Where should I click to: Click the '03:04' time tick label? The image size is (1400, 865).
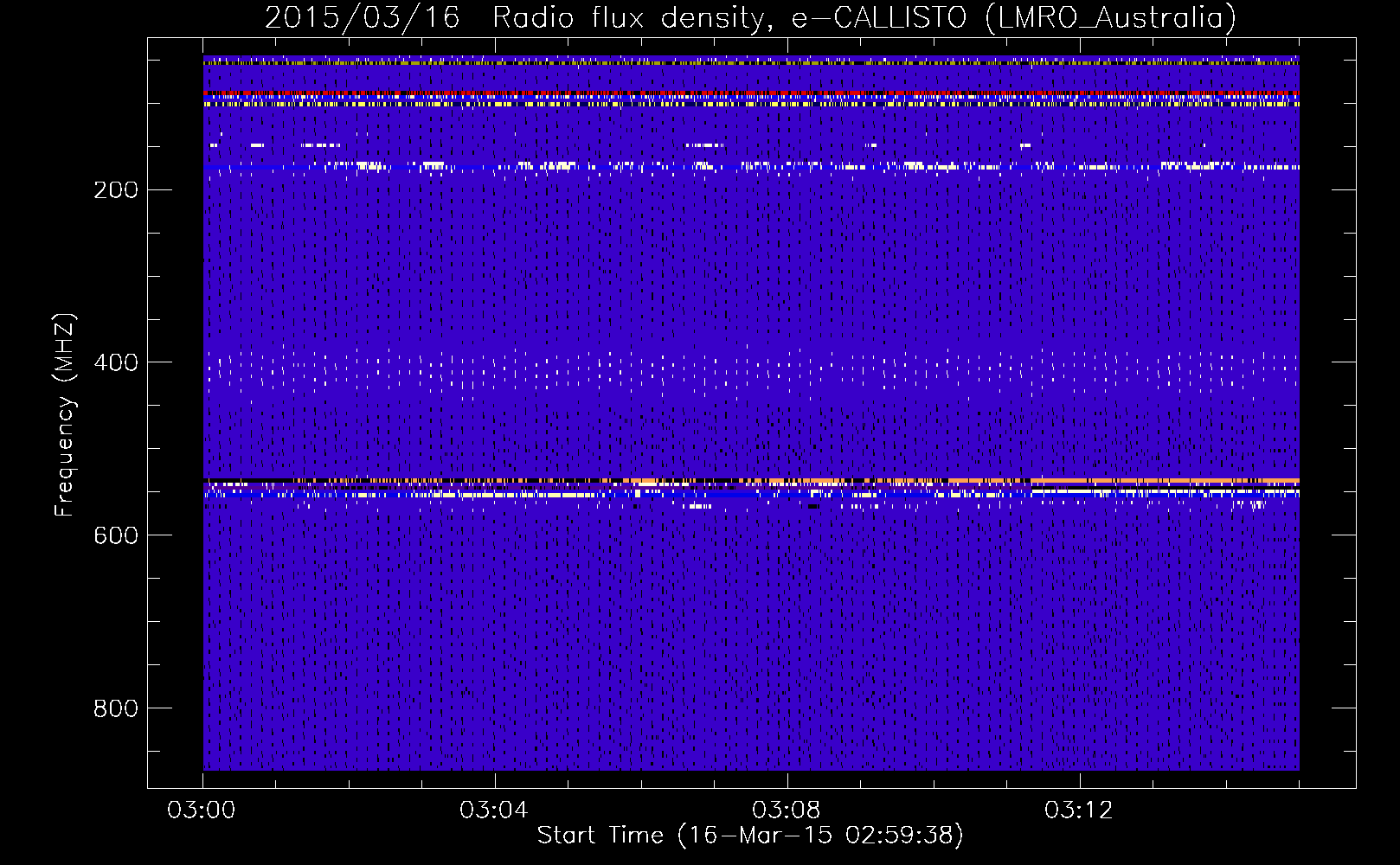point(494,811)
